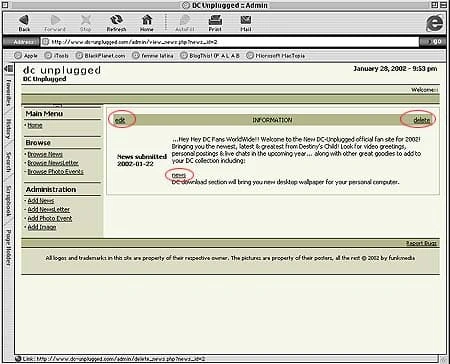450x364 pixels.
Task: Open the Add News link
Action: 41,201
